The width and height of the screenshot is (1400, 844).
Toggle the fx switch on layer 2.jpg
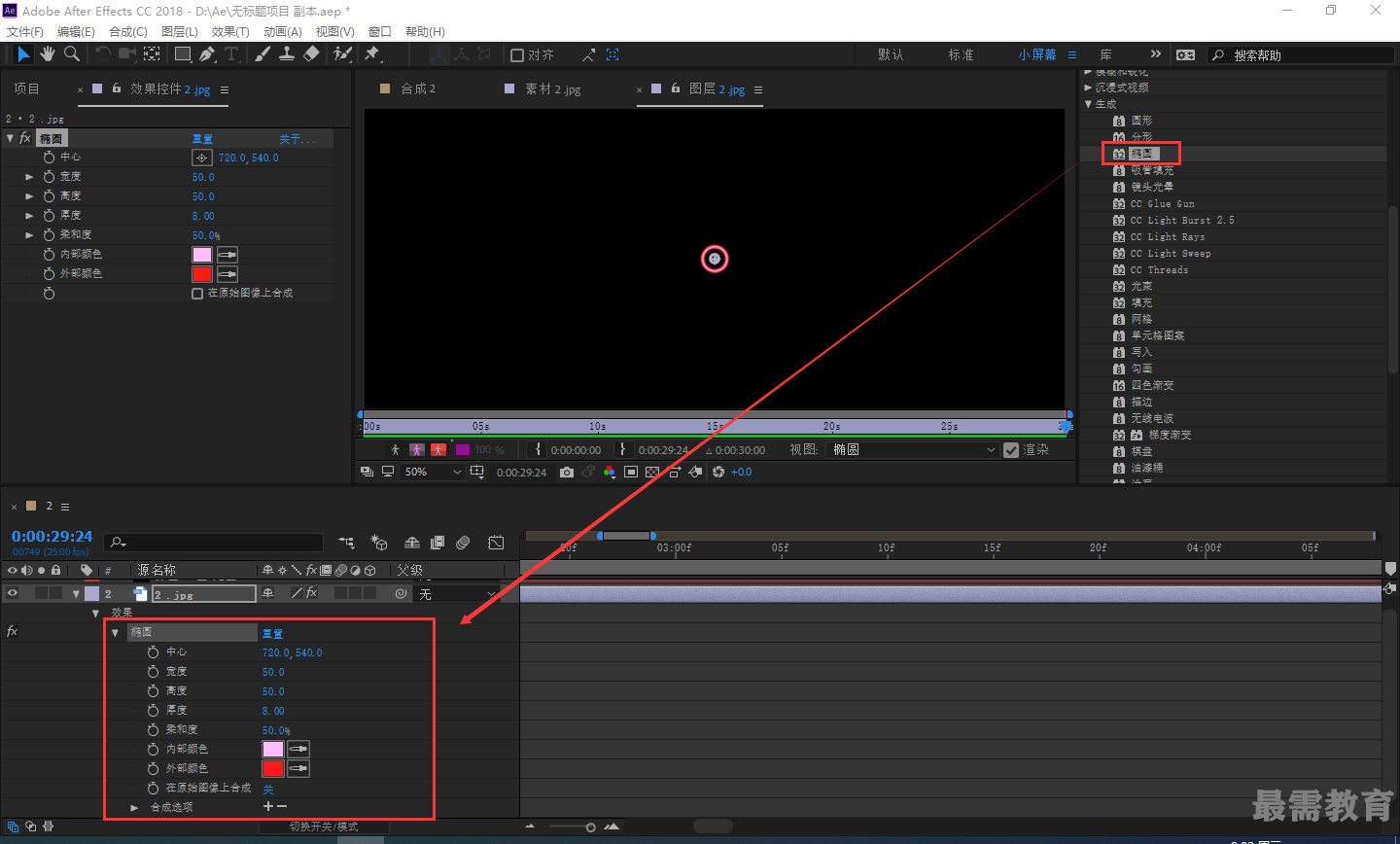(x=311, y=593)
